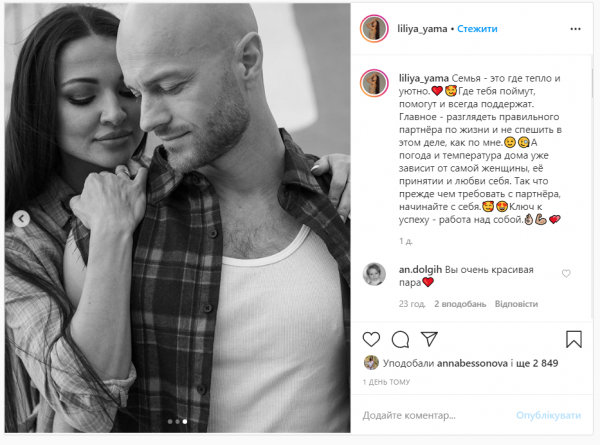Viewport: 600px width, 445px height.
Task: Like the post with the heart icon
Action: click(371, 339)
